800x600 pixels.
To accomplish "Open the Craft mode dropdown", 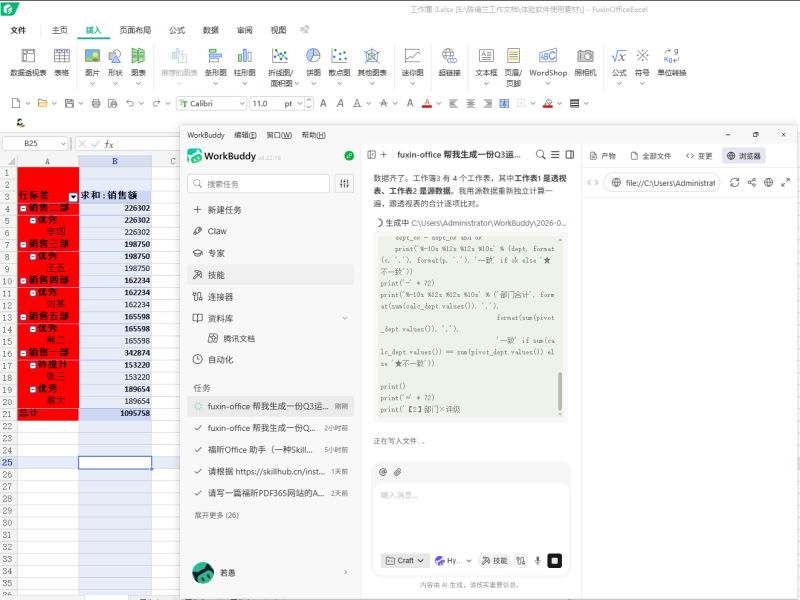I will (405, 561).
